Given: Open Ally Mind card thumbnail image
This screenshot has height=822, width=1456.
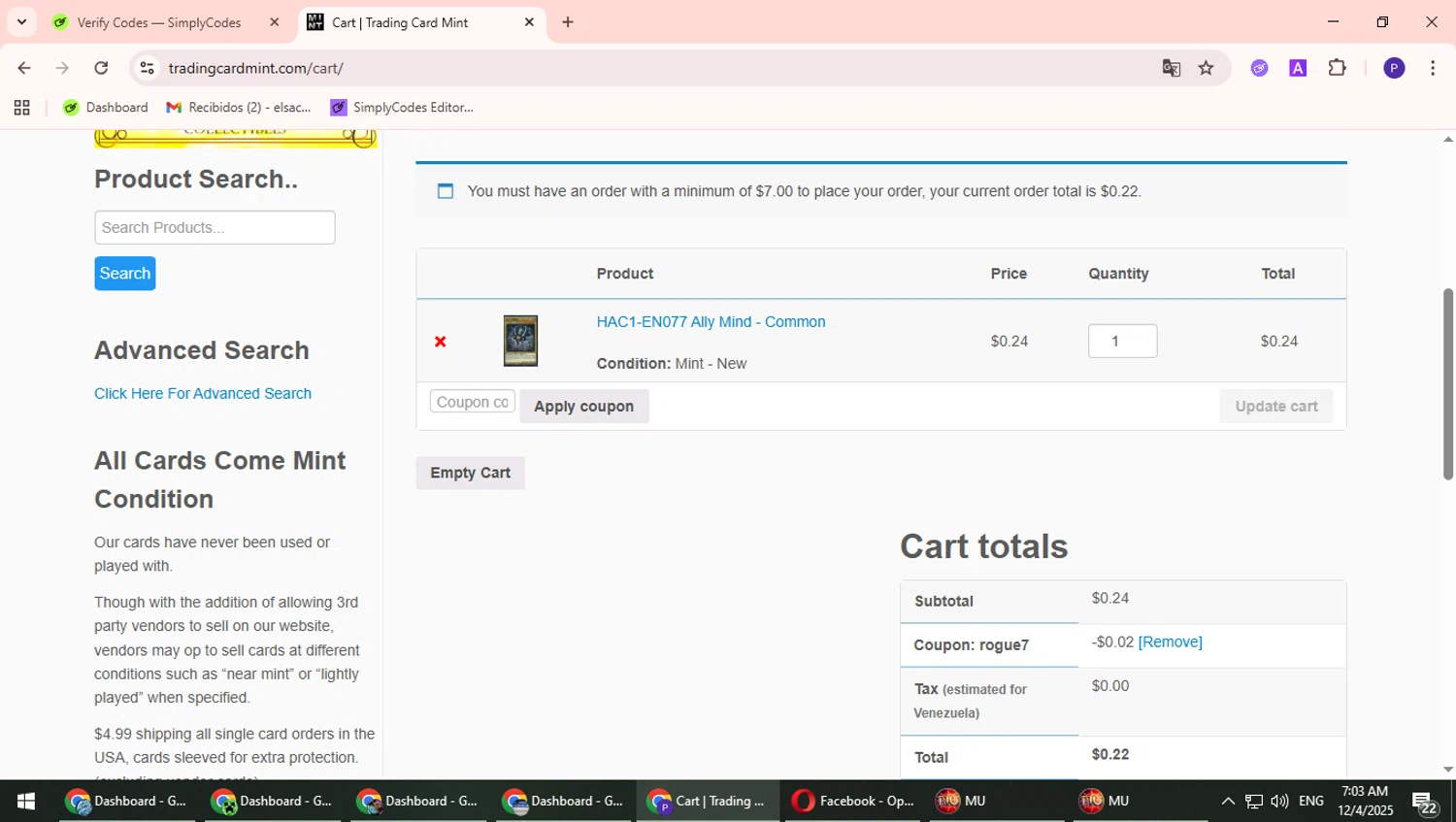Looking at the screenshot, I should point(520,341).
